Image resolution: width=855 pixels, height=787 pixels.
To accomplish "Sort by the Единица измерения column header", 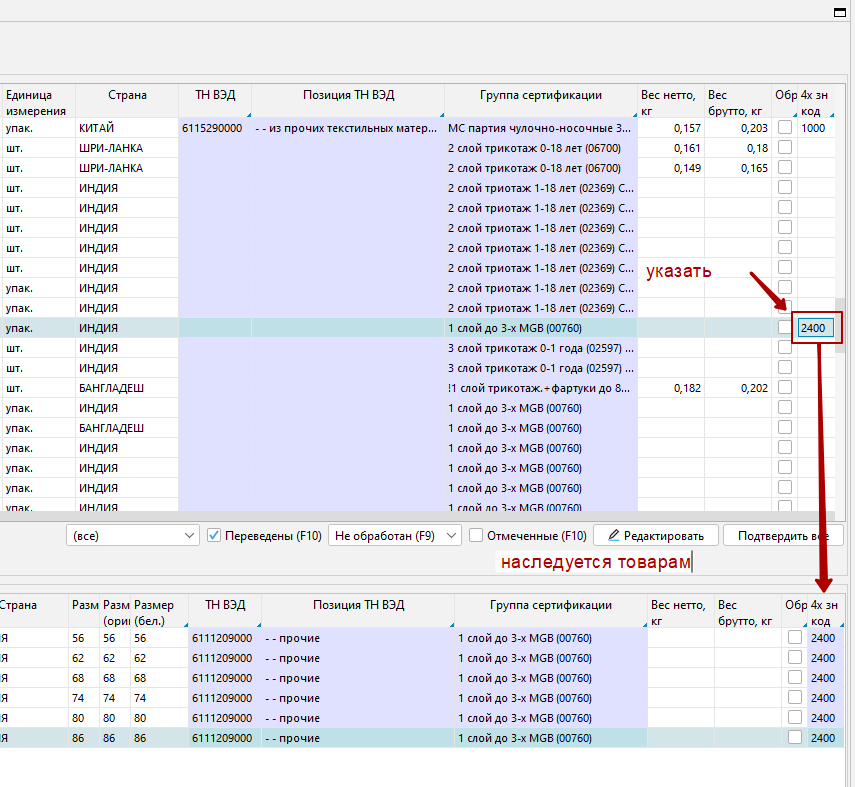I will [x=37, y=102].
